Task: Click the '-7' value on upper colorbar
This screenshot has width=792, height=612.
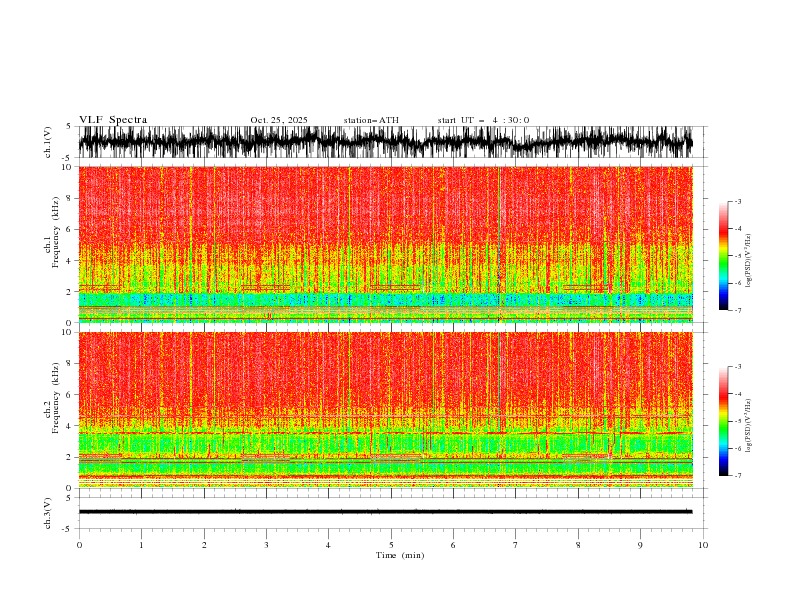Action: 737,310
